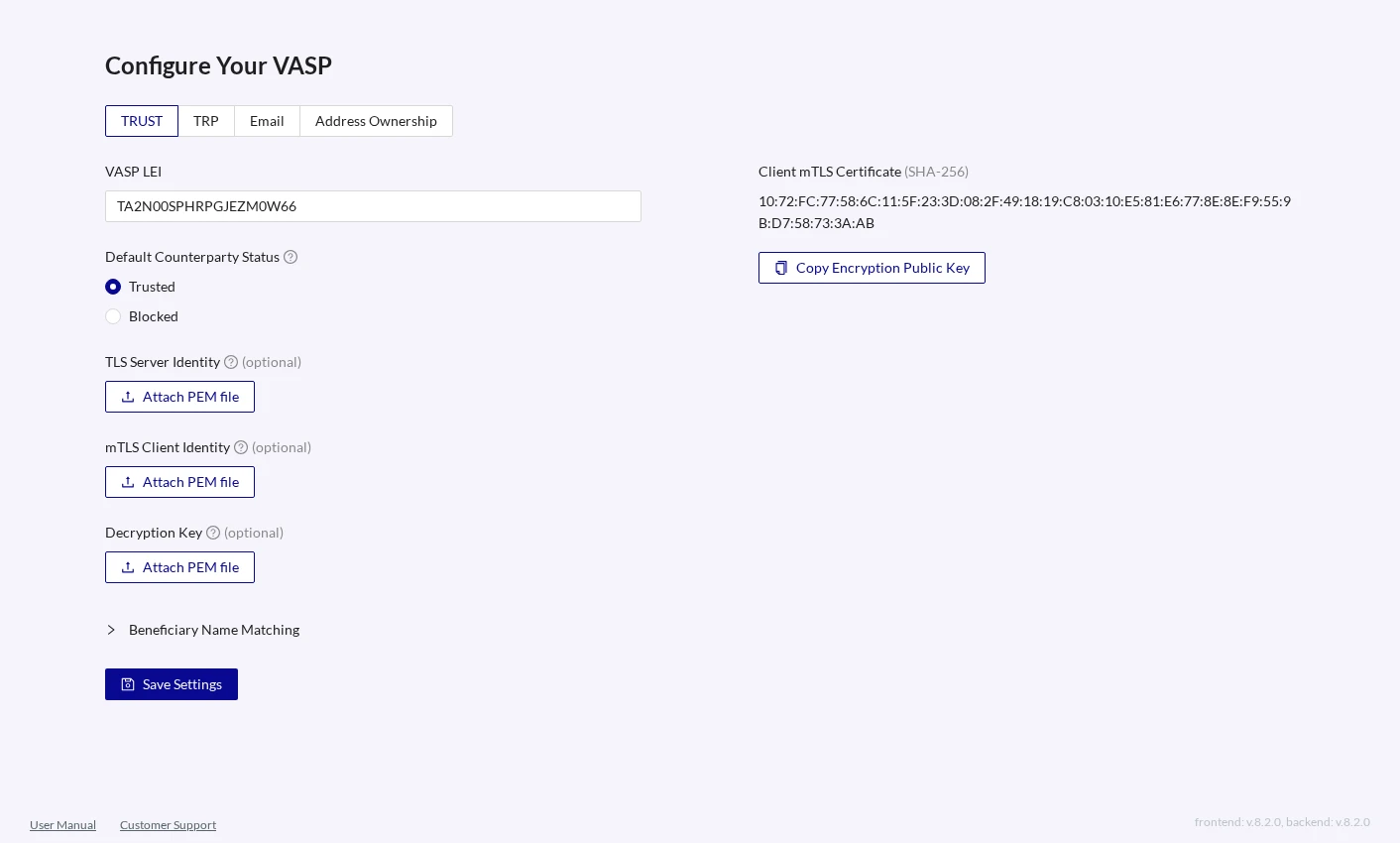The width and height of the screenshot is (1400, 843).
Task: Attach PEM file for Decryption Key
Action: click(179, 567)
